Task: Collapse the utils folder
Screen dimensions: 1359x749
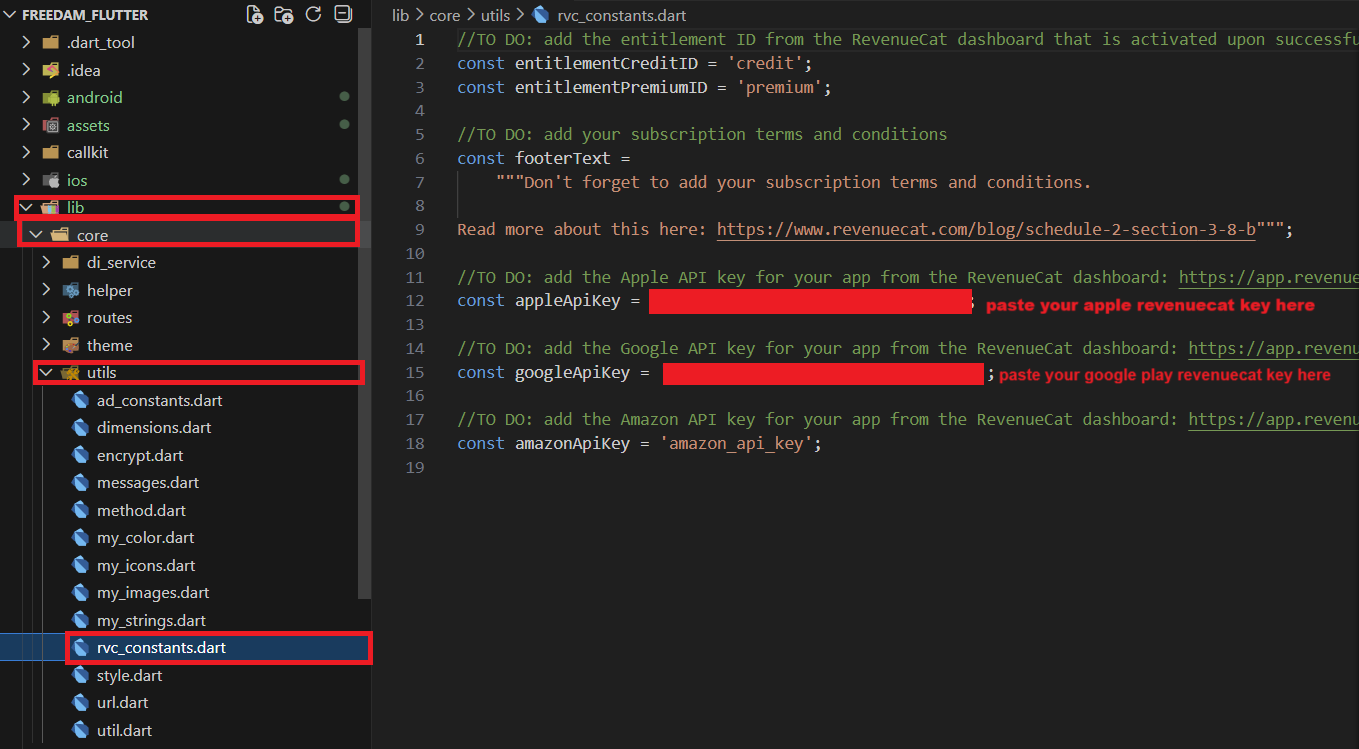Action: pyautogui.click(x=45, y=373)
